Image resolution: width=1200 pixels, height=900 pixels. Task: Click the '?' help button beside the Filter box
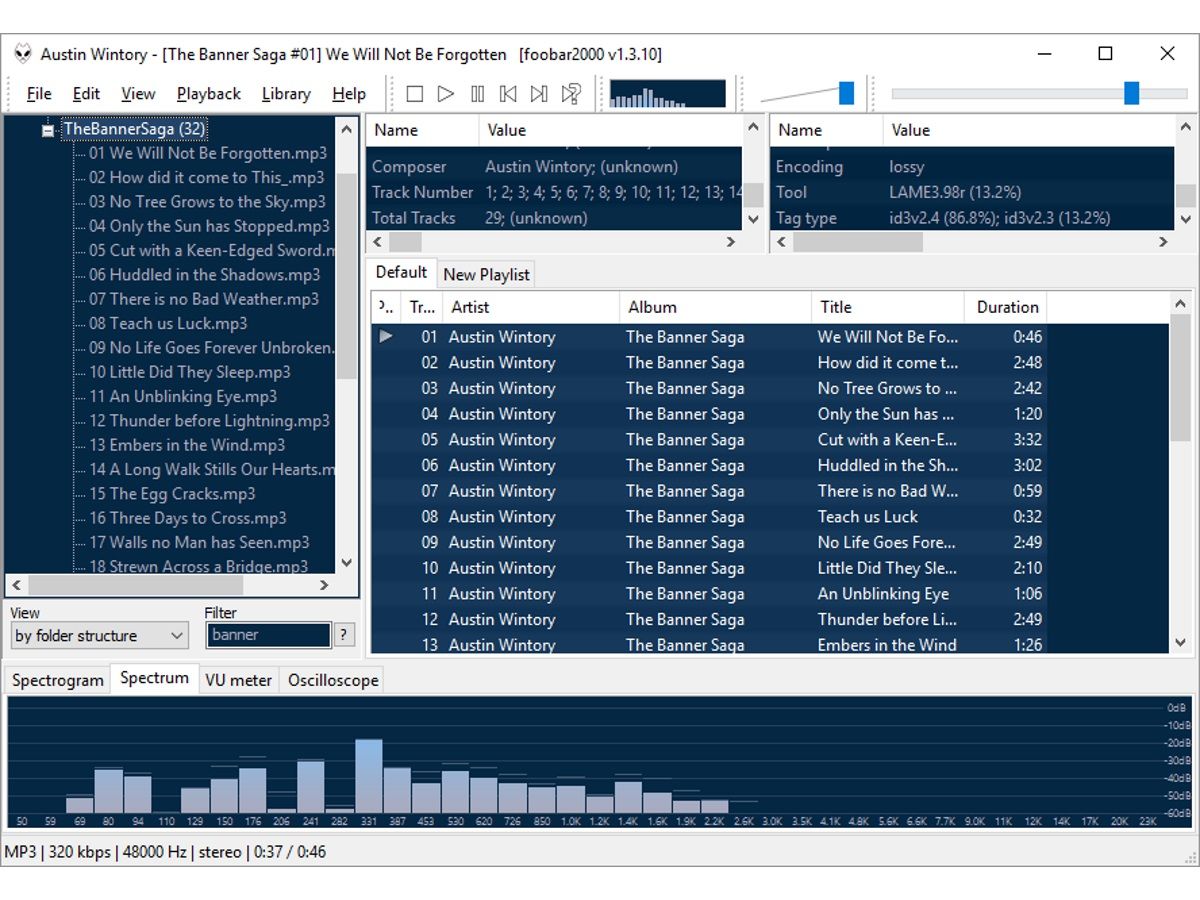[344, 635]
